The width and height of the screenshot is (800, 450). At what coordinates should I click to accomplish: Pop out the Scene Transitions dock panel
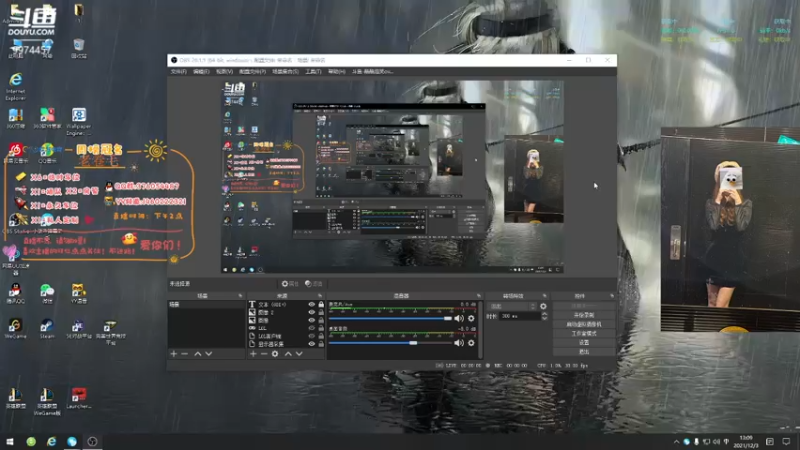[544, 296]
